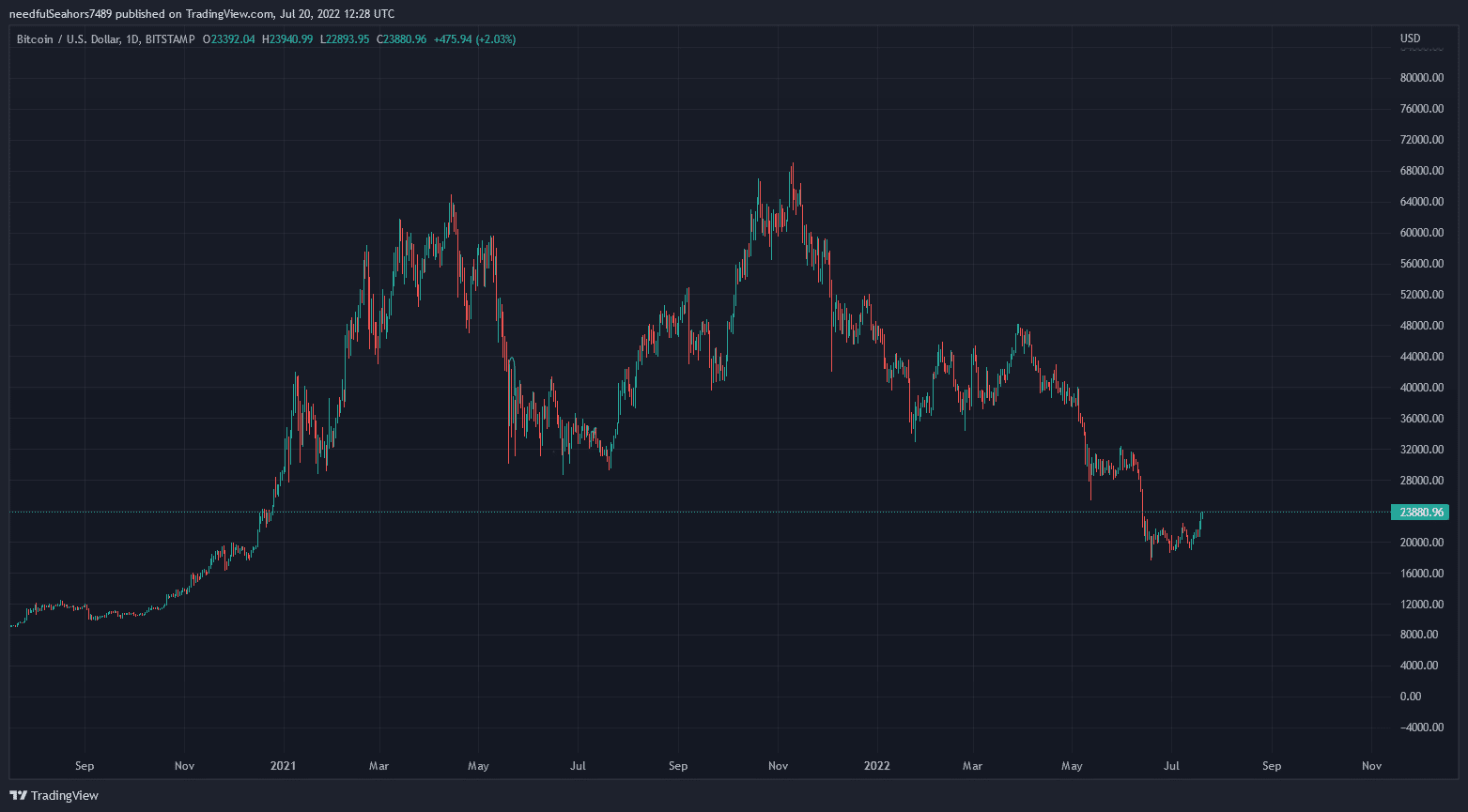1468x812 pixels.
Task: Click the 2022 label on time axis
Action: [876, 766]
